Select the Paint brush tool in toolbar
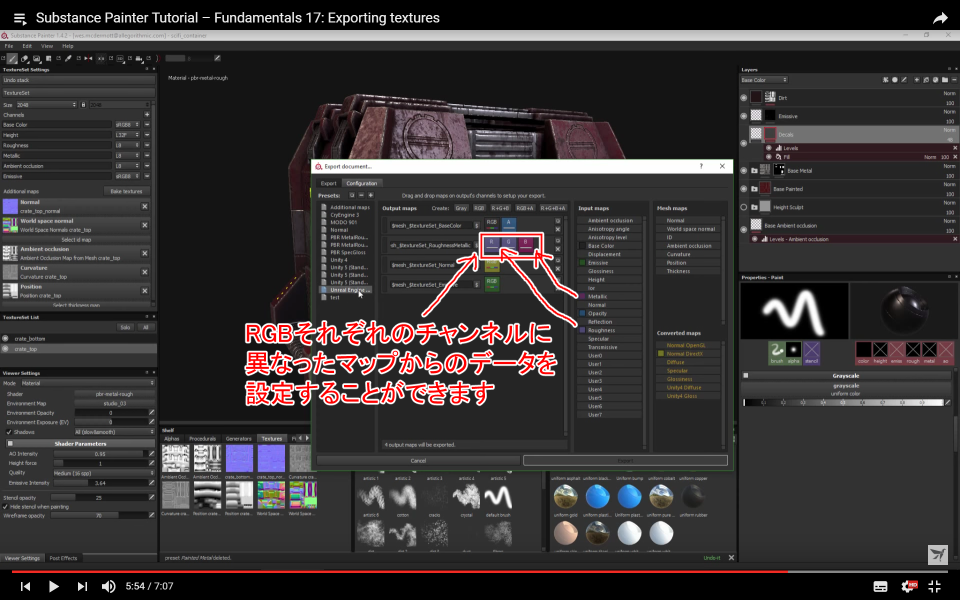This screenshot has width=960, height=600. click(12, 59)
